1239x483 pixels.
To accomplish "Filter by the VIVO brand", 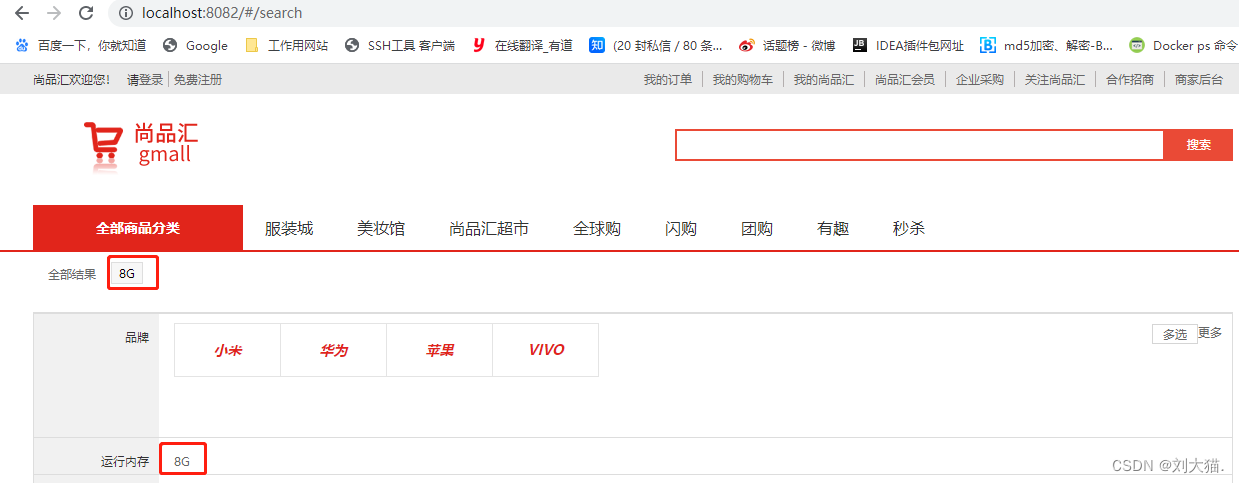I will point(546,350).
